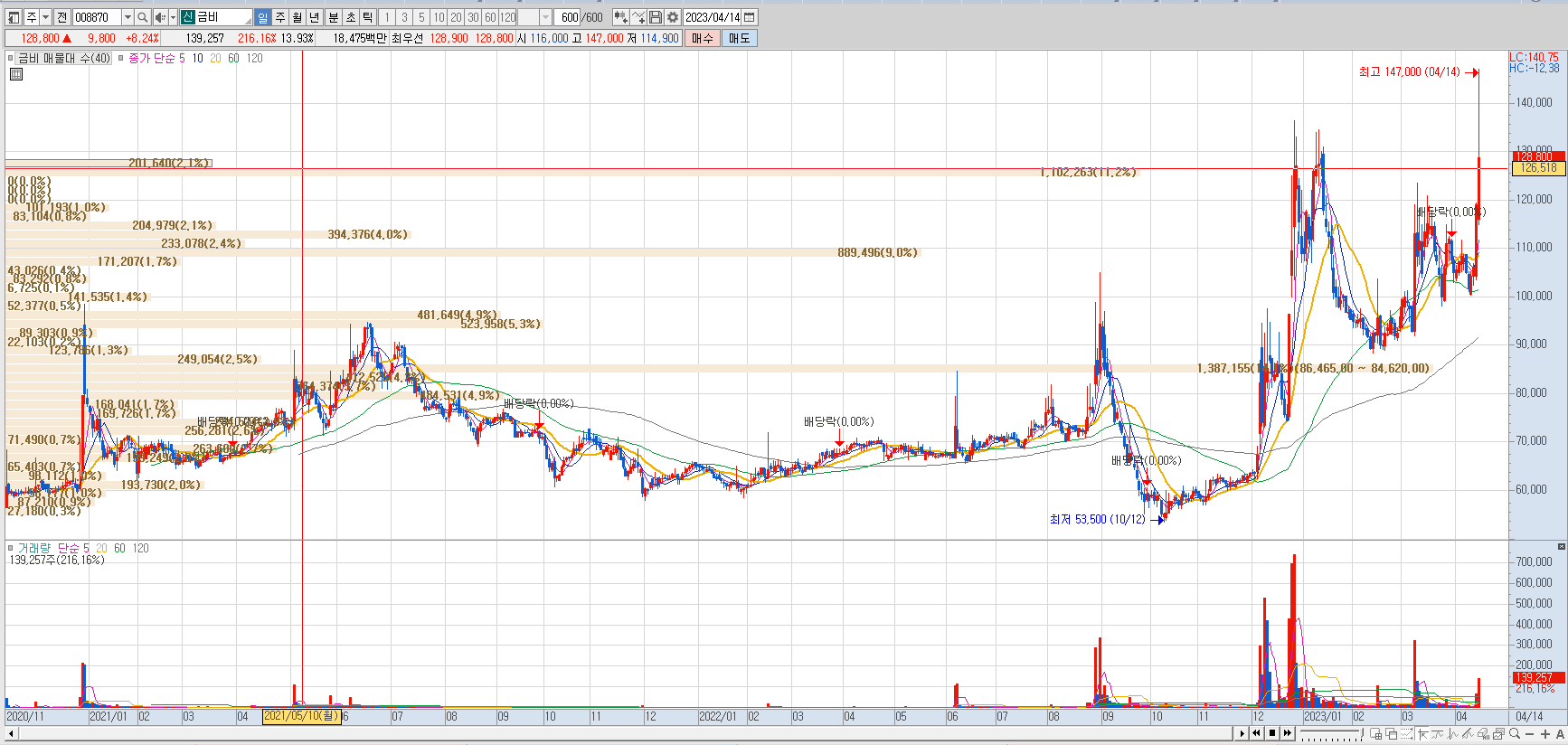Select interval button 10
The image size is (1568, 745).
click(439, 17)
